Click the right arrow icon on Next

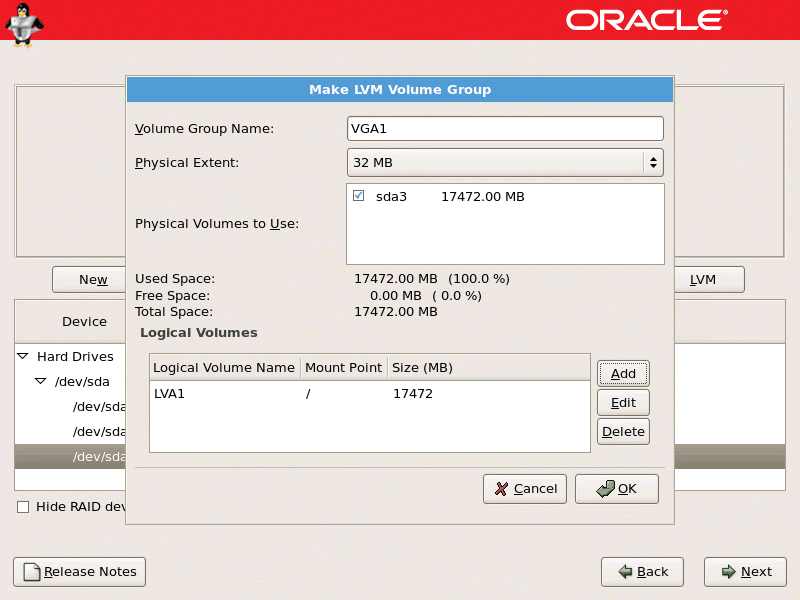click(x=729, y=571)
